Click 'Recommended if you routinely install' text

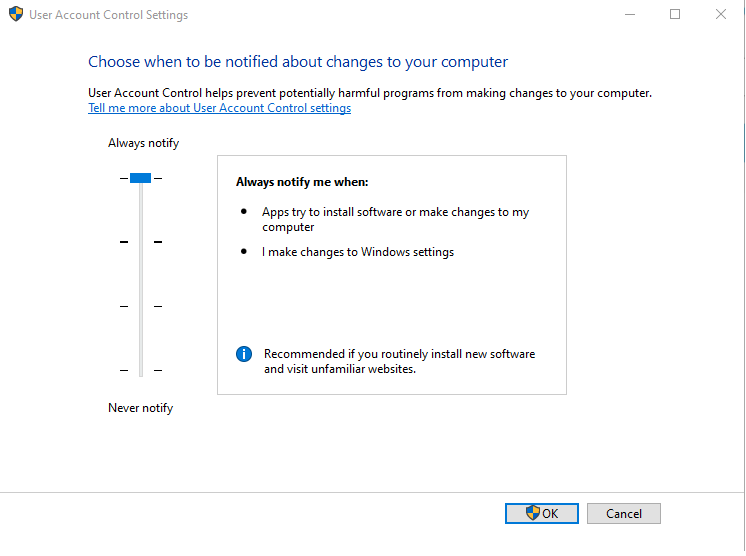(x=400, y=361)
